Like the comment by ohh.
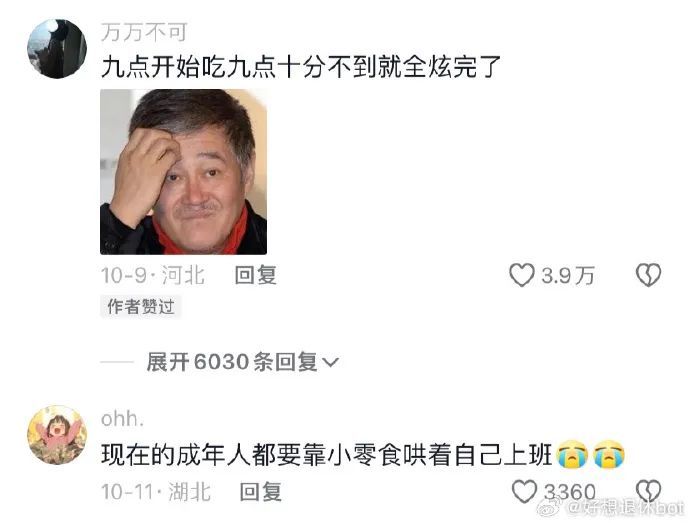 click(x=524, y=491)
